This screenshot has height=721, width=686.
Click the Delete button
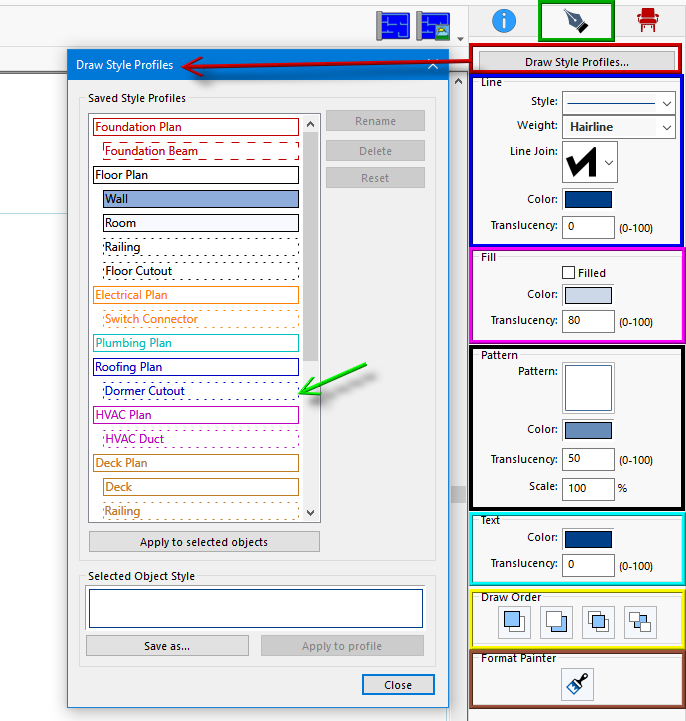click(x=375, y=151)
